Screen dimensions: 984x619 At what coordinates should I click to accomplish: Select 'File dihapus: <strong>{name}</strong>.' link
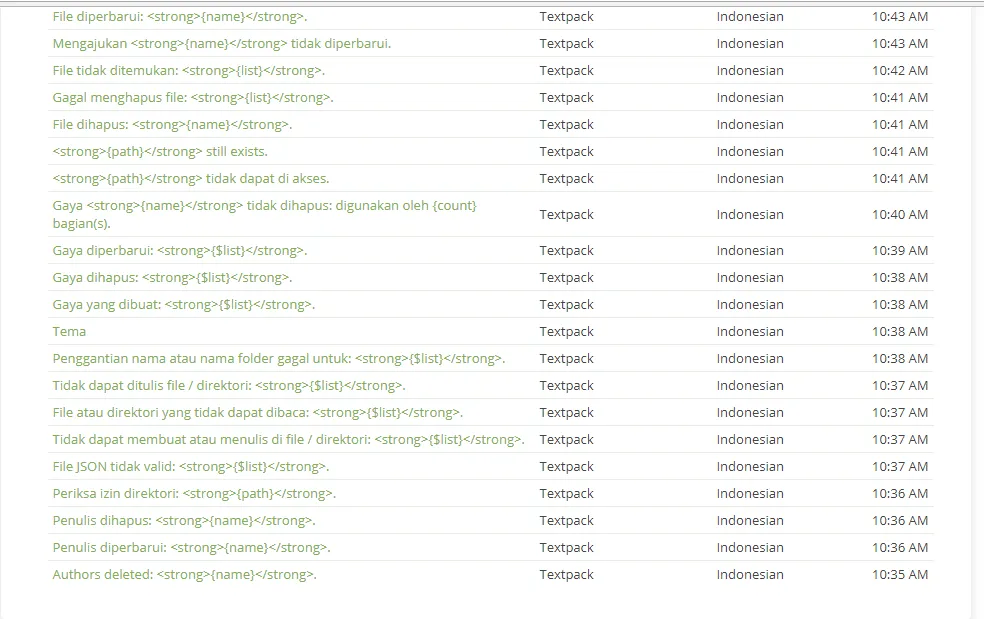pos(172,125)
